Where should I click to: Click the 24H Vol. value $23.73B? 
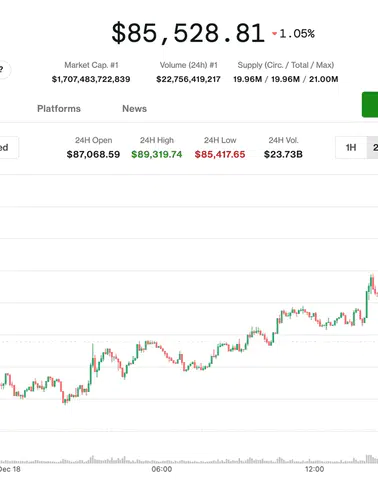point(283,154)
